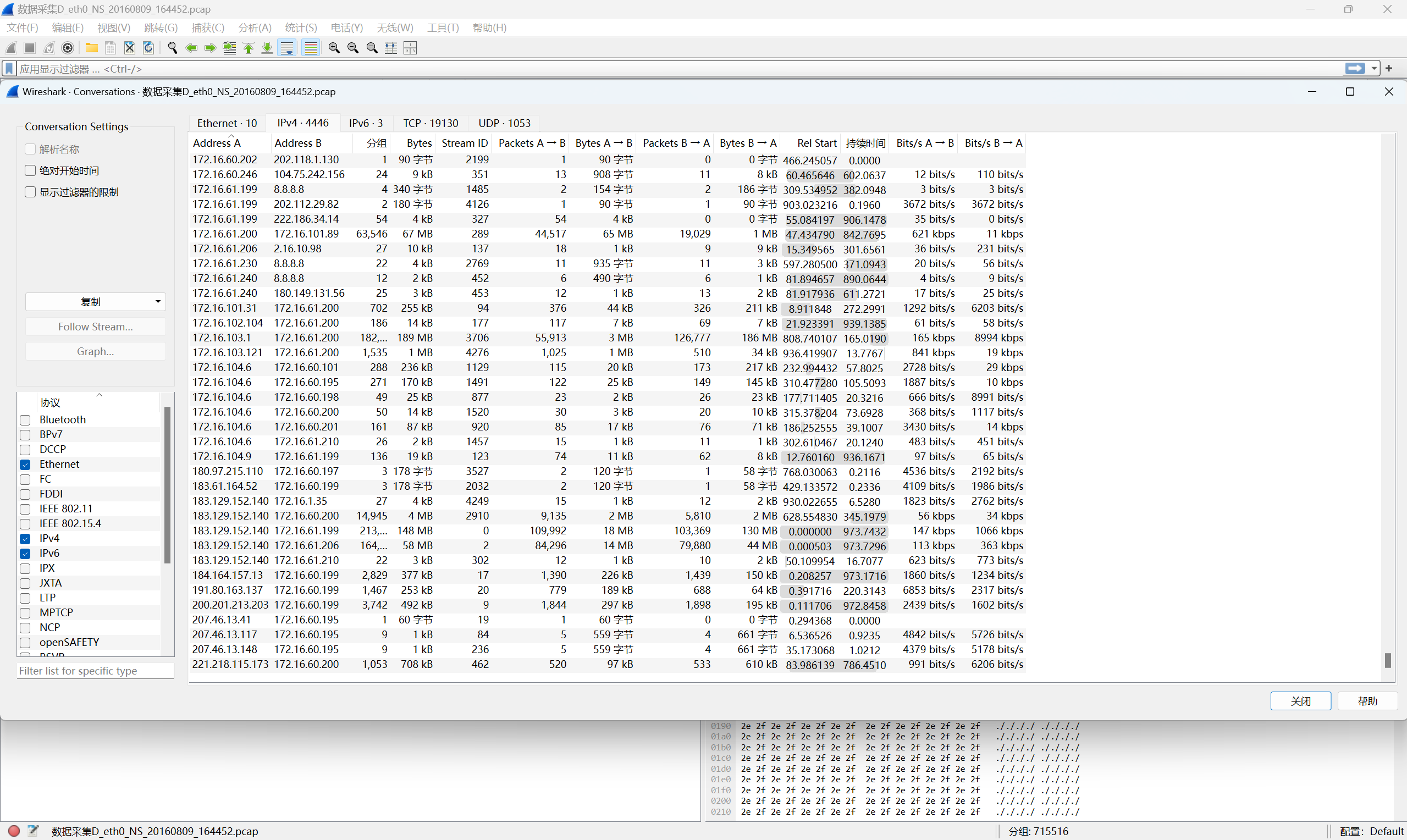Open the 统计(S) menu
Screen dimensions: 1407x840
tap(301, 27)
